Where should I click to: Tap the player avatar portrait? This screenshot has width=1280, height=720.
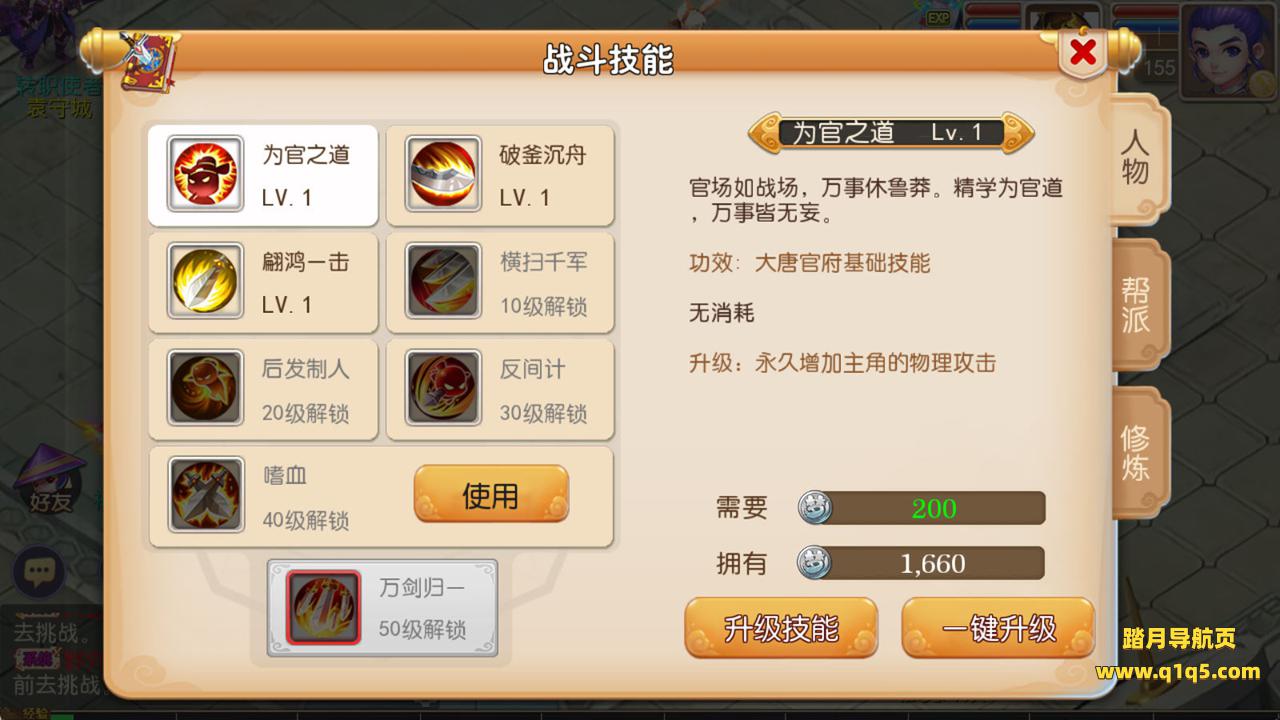1229,49
